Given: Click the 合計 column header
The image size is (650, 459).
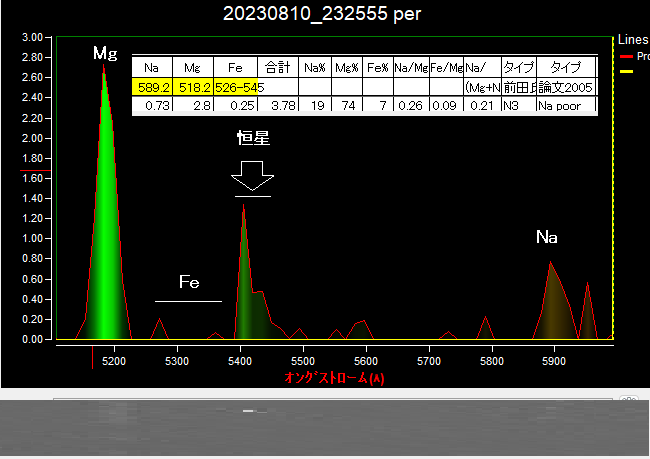Looking at the screenshot, I should [x=279, y=66].
